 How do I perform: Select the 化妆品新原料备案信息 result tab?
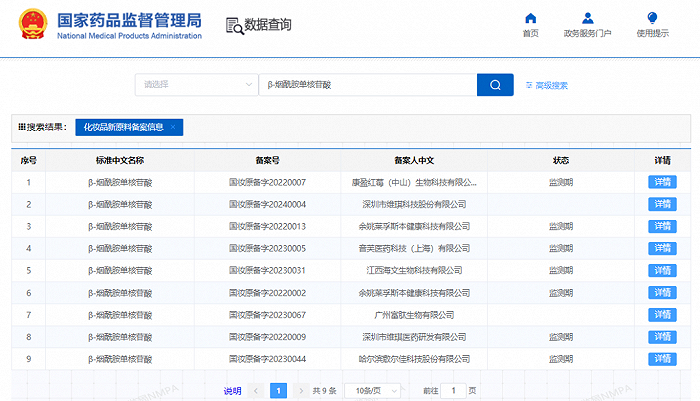pos(124,127)
